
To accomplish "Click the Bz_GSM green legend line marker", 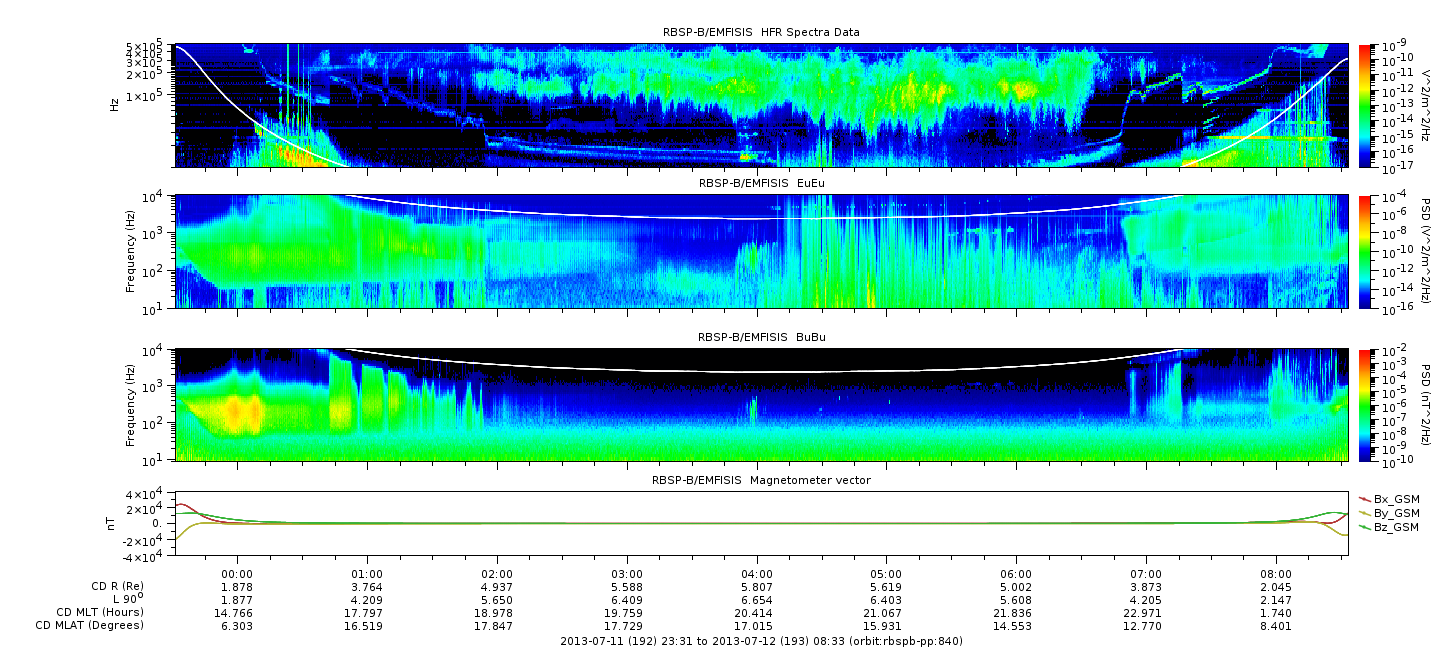I will 1365,526.
